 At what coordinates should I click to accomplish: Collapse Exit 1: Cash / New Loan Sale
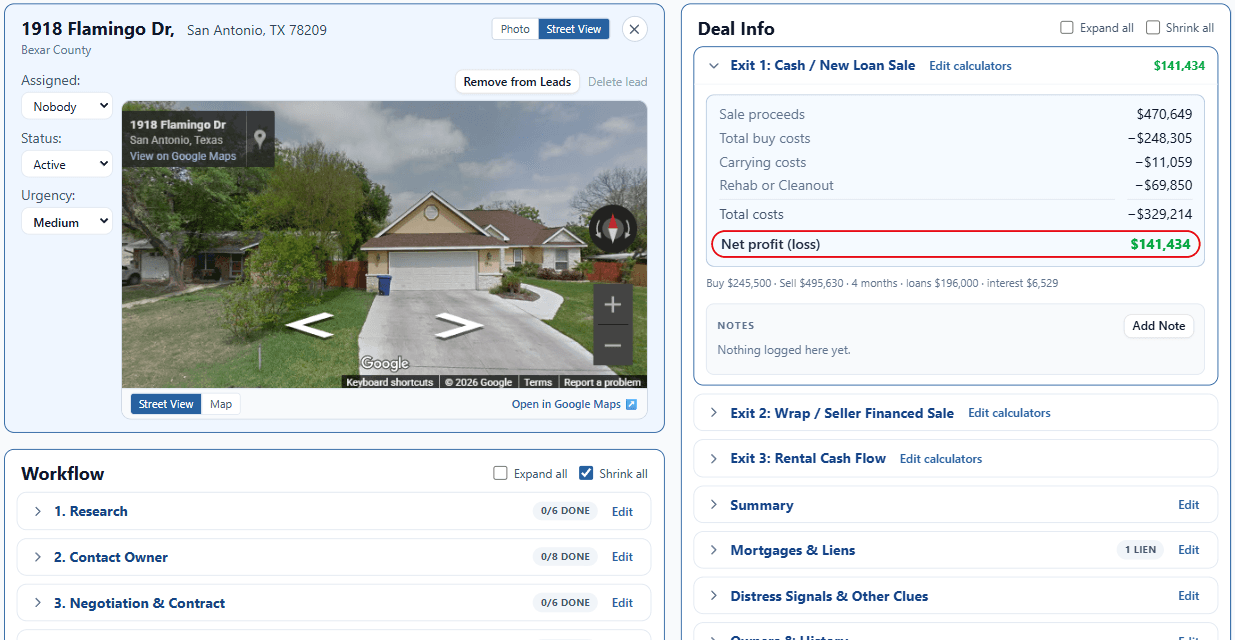click(x=714, y=66)
